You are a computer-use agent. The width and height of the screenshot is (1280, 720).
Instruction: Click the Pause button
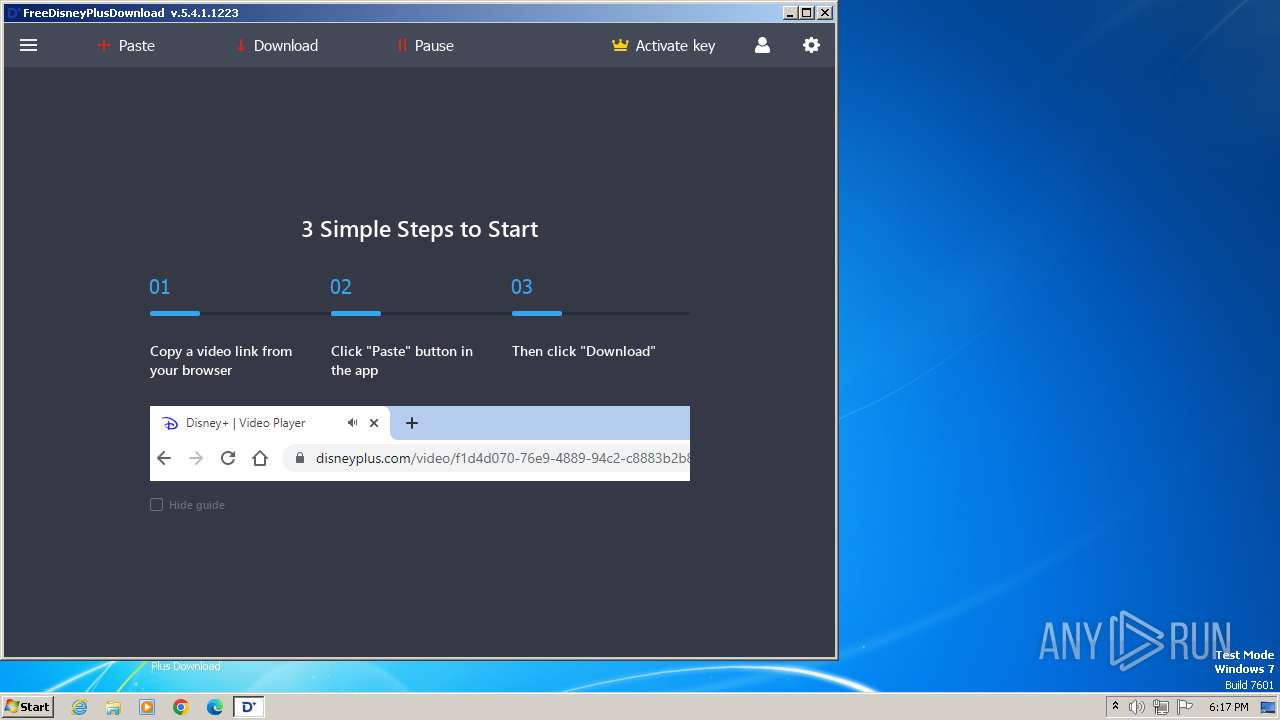[x=425, y=45]
